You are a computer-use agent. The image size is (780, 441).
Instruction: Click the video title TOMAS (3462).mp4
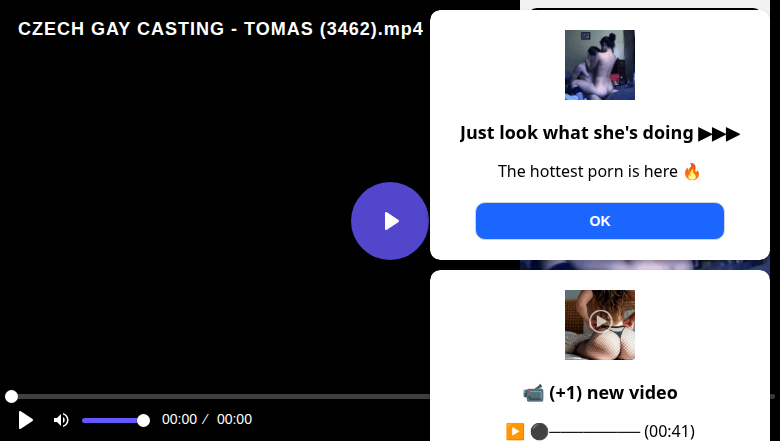pos(333,29)
